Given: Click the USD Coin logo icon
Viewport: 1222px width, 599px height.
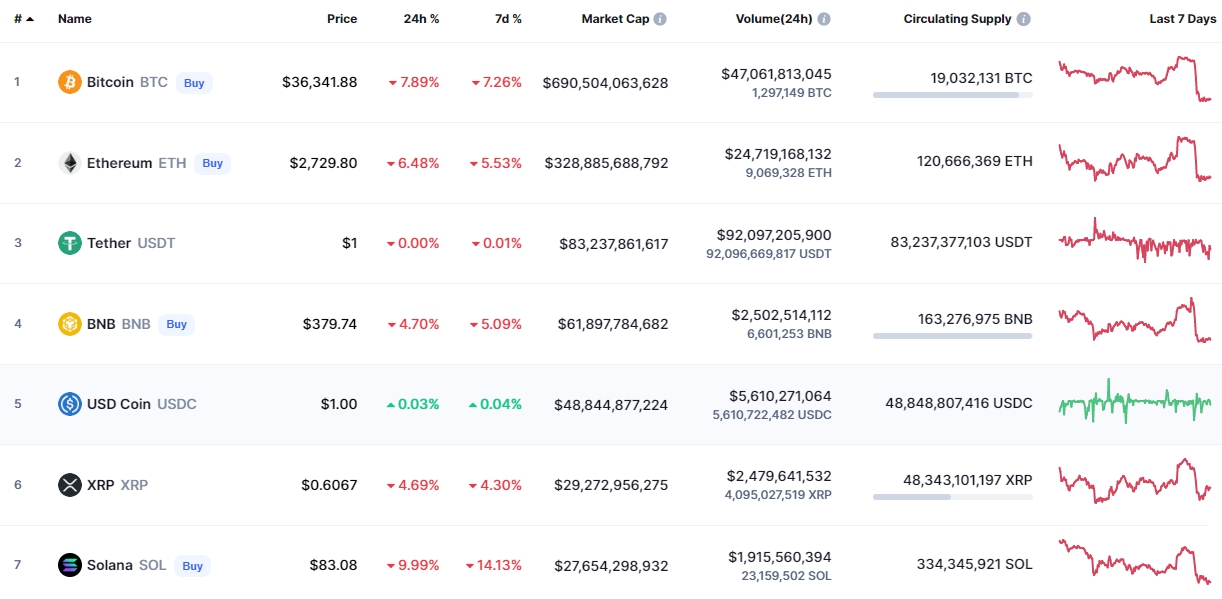Looking at the screenshot, I should click(x=70, y=404).
